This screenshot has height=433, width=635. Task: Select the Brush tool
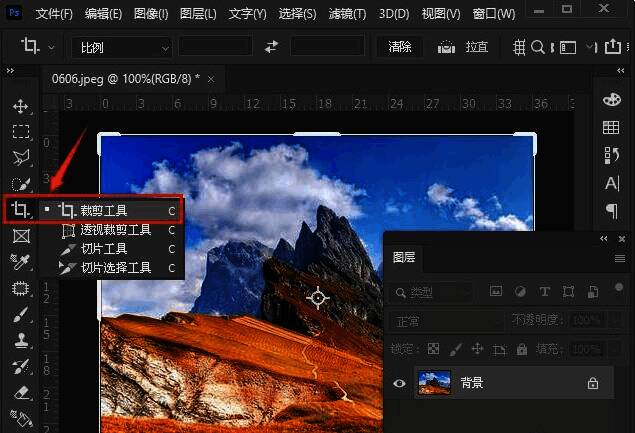click(21, 314)
